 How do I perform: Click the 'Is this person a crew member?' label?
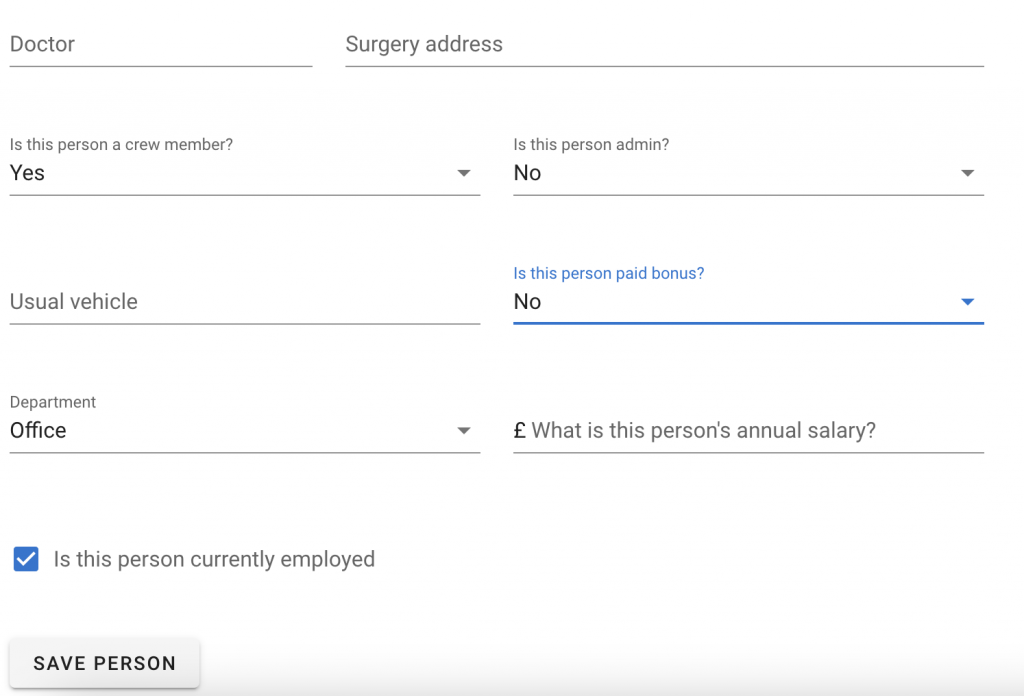(121, 145)
